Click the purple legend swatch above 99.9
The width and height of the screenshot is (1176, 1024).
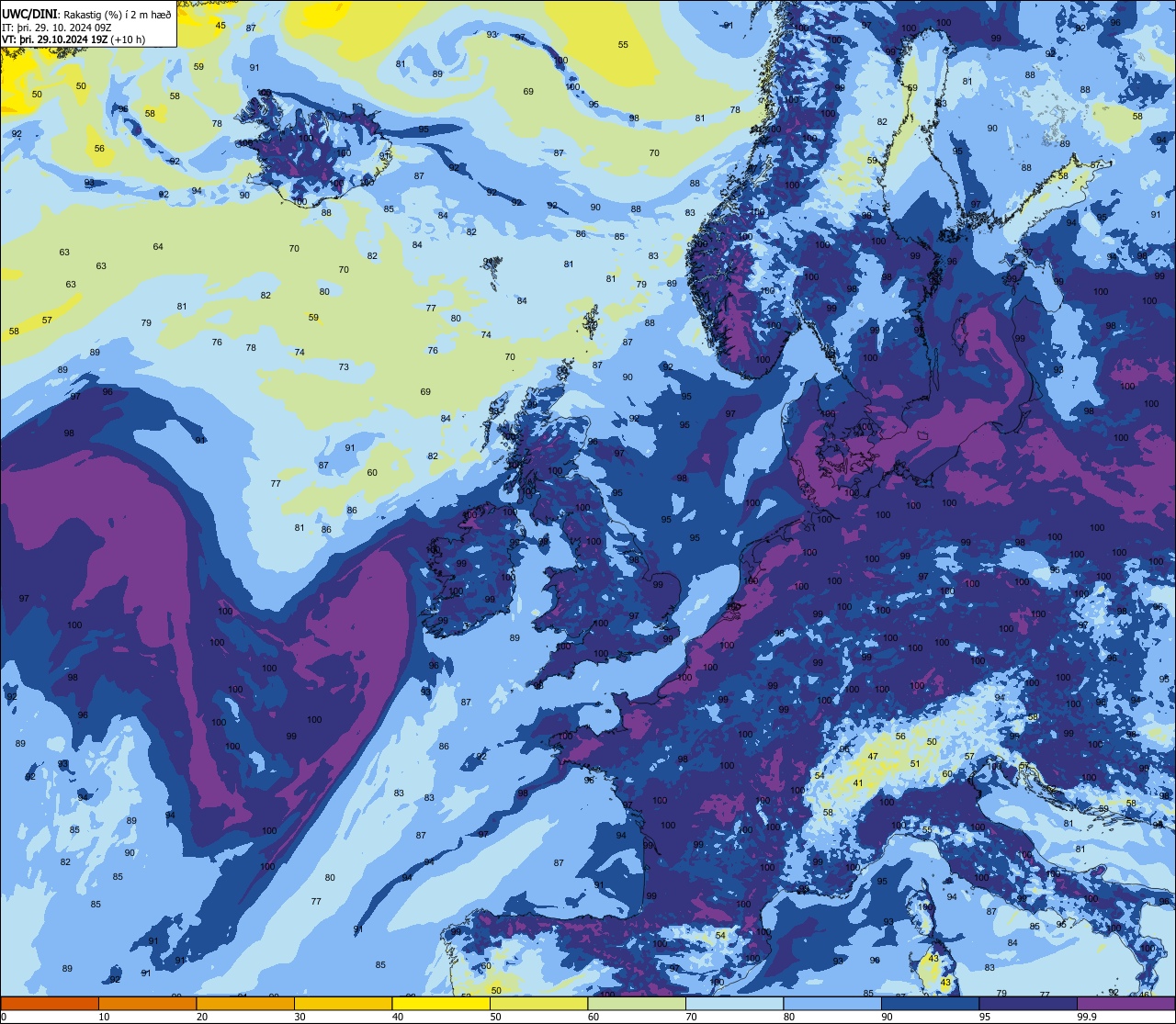point(1126,1004)
